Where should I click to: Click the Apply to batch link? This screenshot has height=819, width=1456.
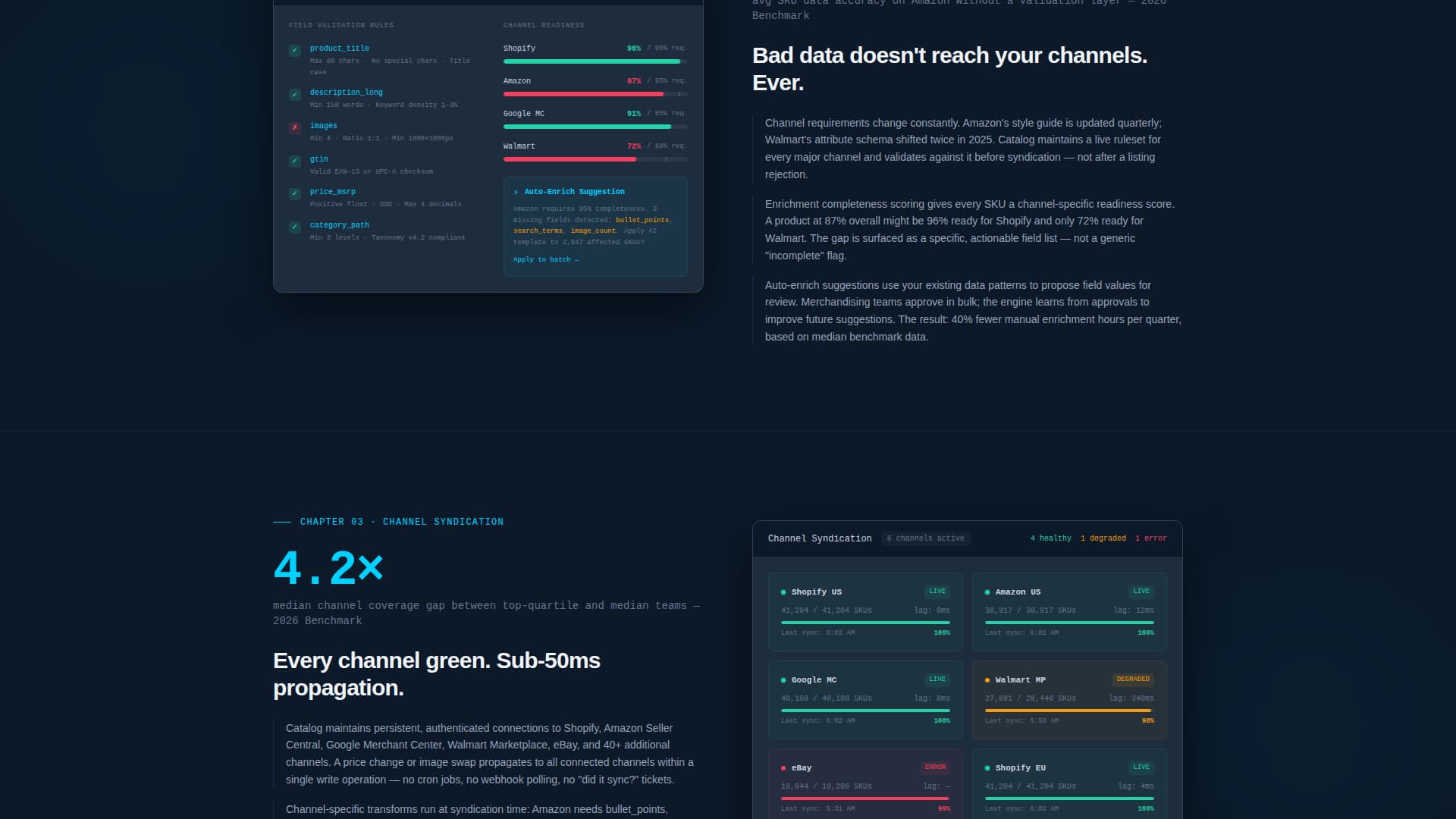[x=545, y=259]
